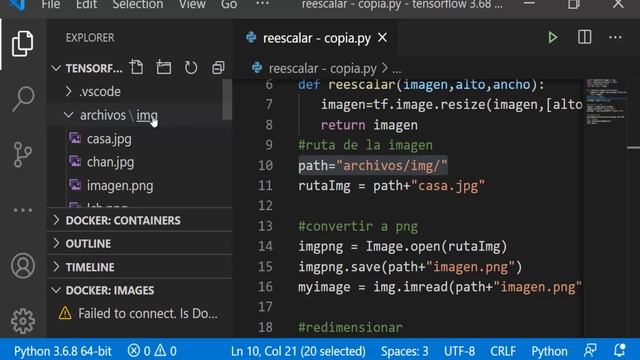
Task: Close the reescalar - copia.py tab
Action: click(382, 38)
